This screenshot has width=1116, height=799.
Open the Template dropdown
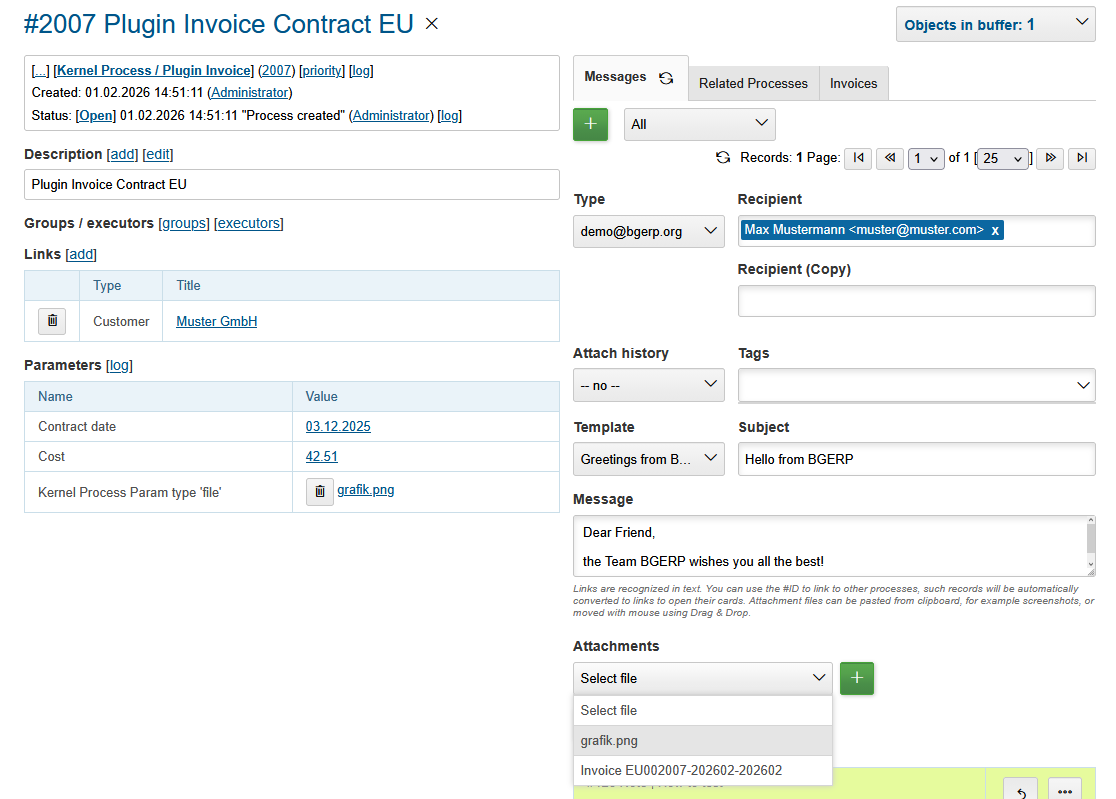pyautogui.click(x=648, y=459)
